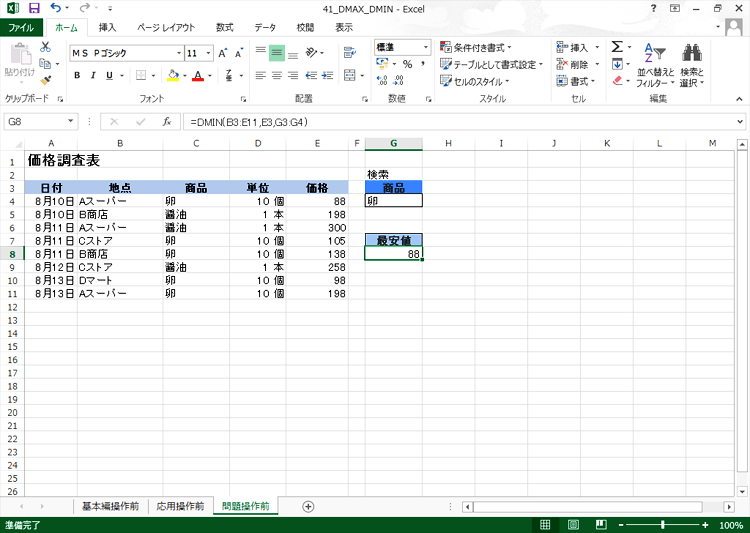750x533 pixels.
Task: Switch to データ ribbon tab
Action: [265, 28]
